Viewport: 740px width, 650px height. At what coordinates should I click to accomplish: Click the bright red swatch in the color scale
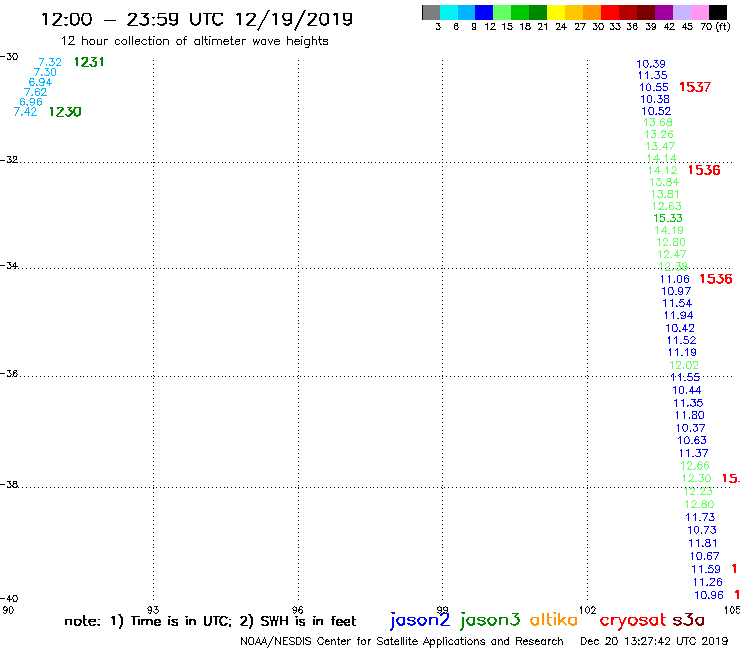610,12
